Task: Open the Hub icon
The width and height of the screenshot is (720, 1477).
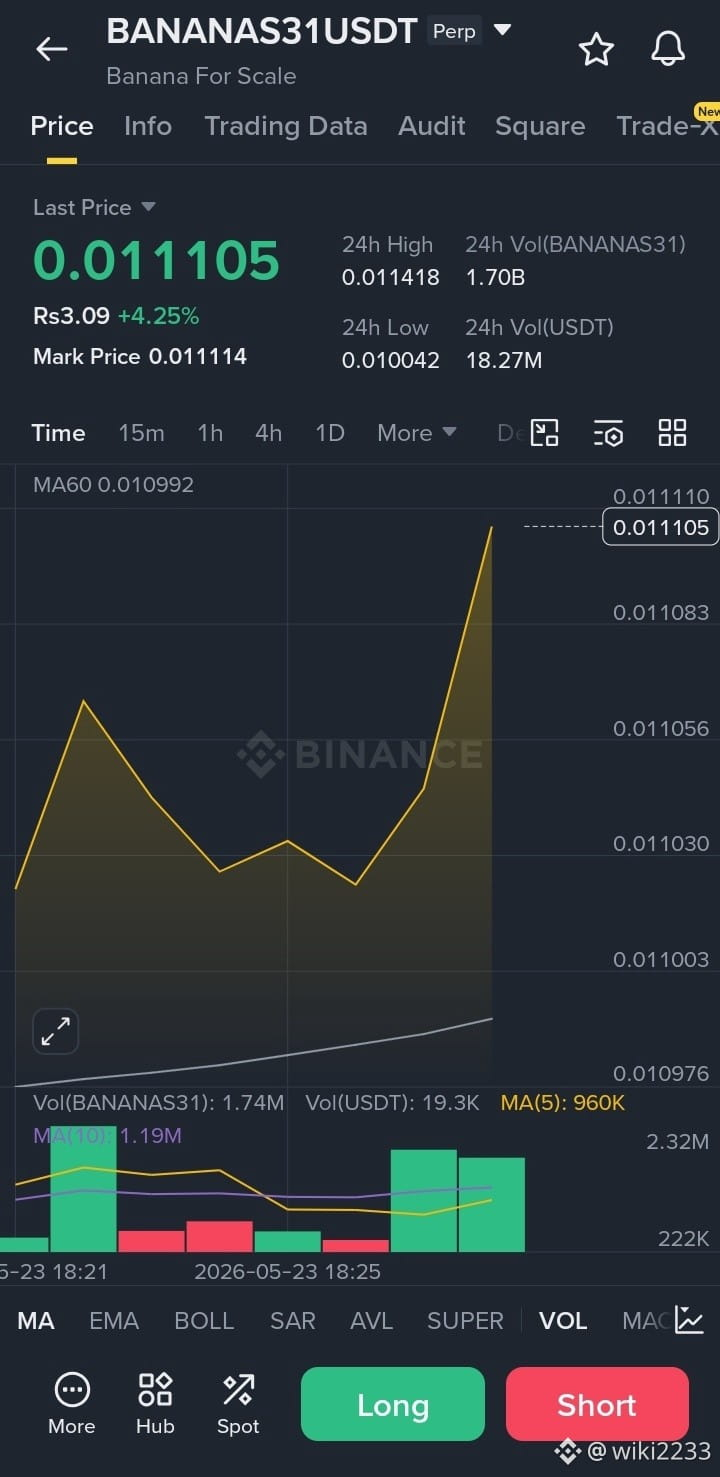Action: pyautogui.click(x=155, y=1404)
